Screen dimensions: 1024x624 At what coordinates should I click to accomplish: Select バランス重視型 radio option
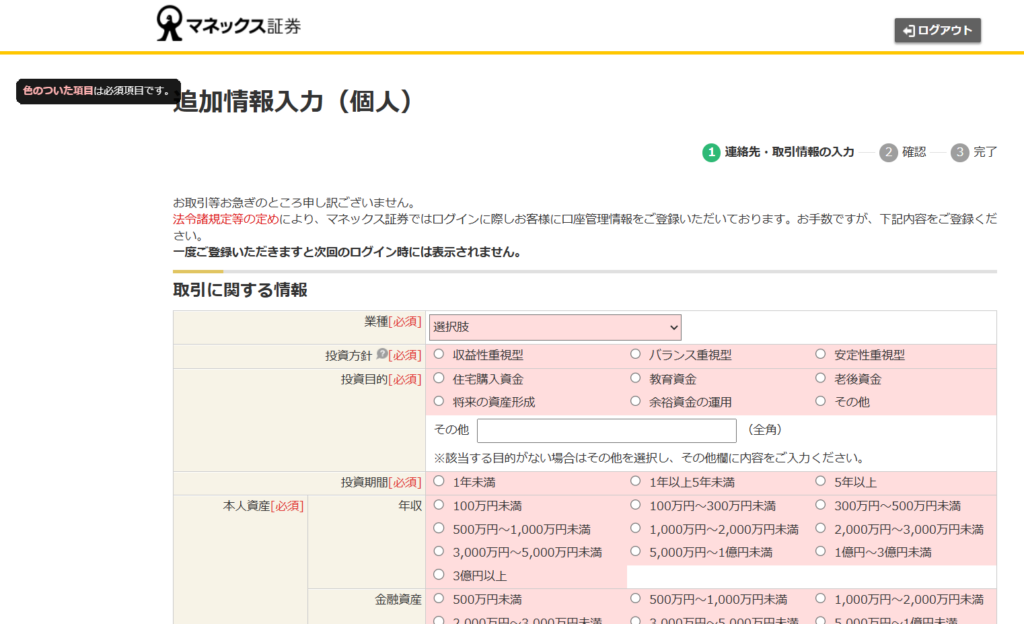pyautogui.click(x=636, y=355)
